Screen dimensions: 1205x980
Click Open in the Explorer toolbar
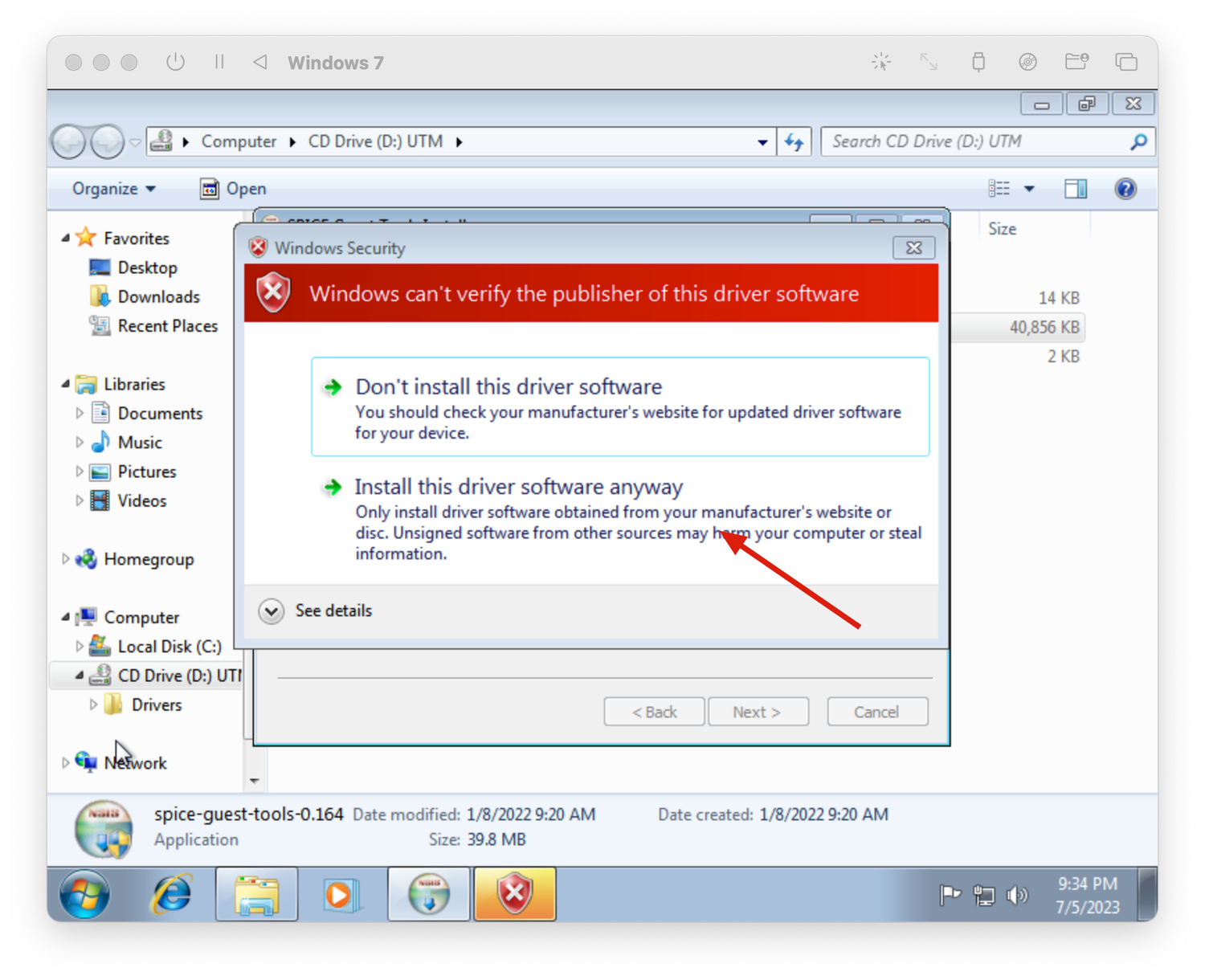234,189
